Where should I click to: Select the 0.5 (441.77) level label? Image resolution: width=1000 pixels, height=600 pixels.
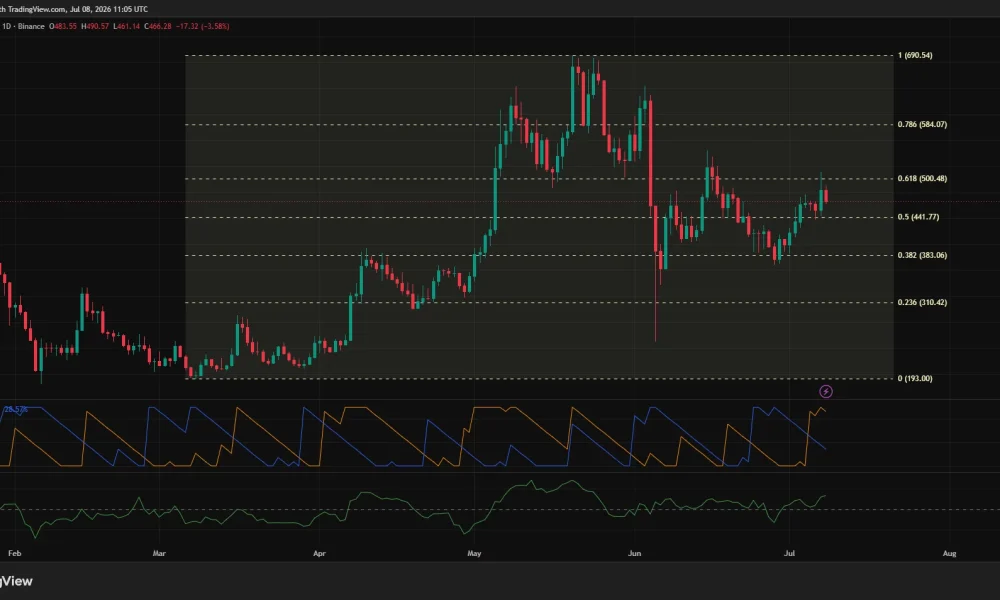[918, 217]
